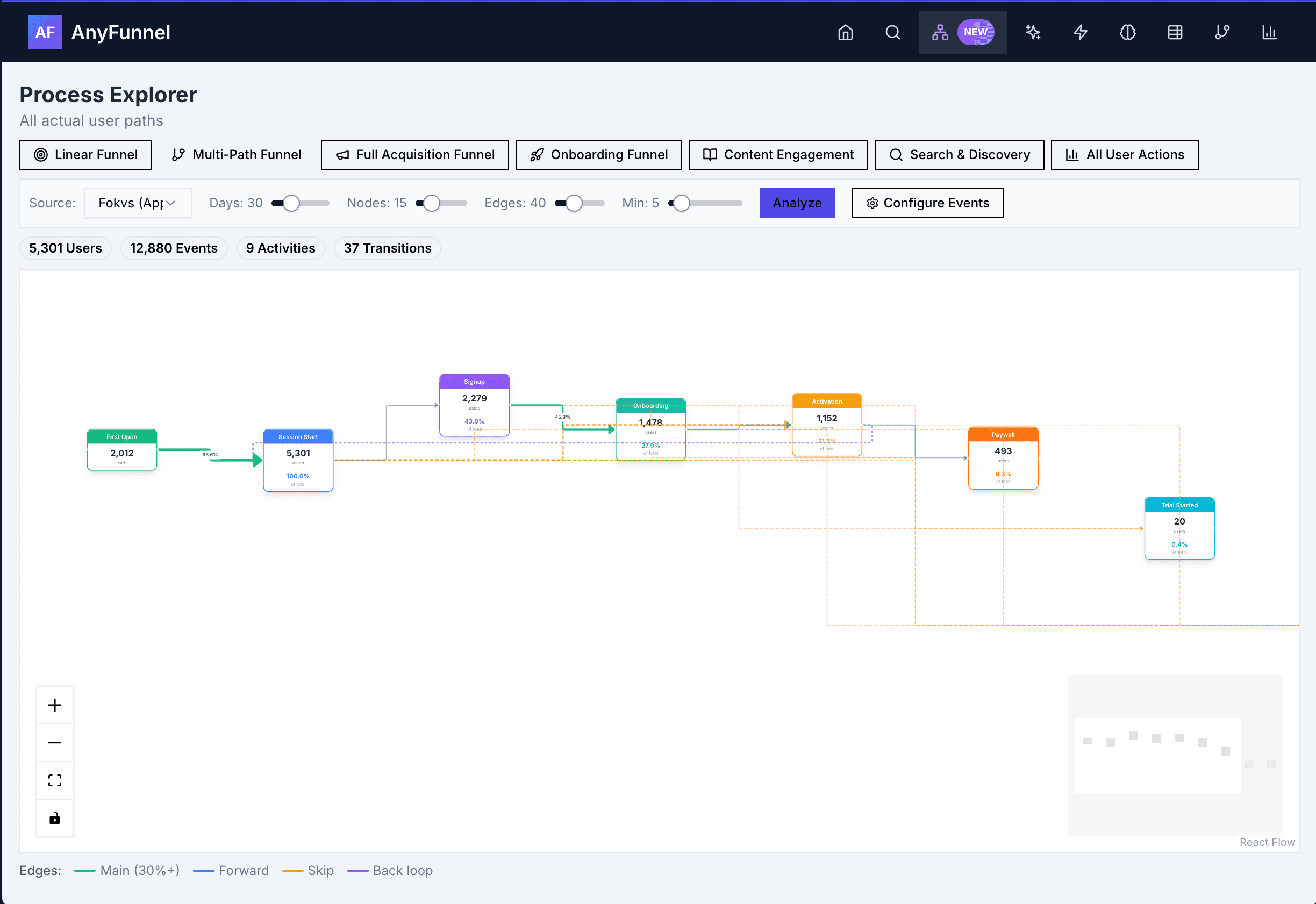The image size is (1316, 904).
Task: Open the bar chart analytics icon
Action: (1269, 32)
